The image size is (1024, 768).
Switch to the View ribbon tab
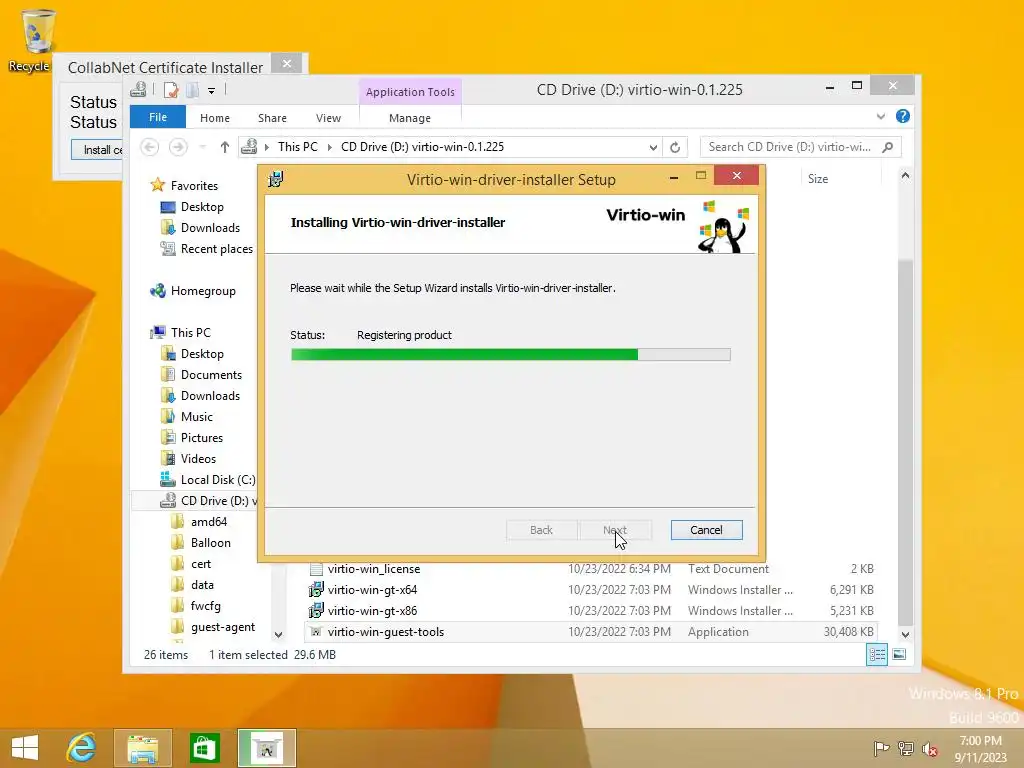[x=328, y=118]
